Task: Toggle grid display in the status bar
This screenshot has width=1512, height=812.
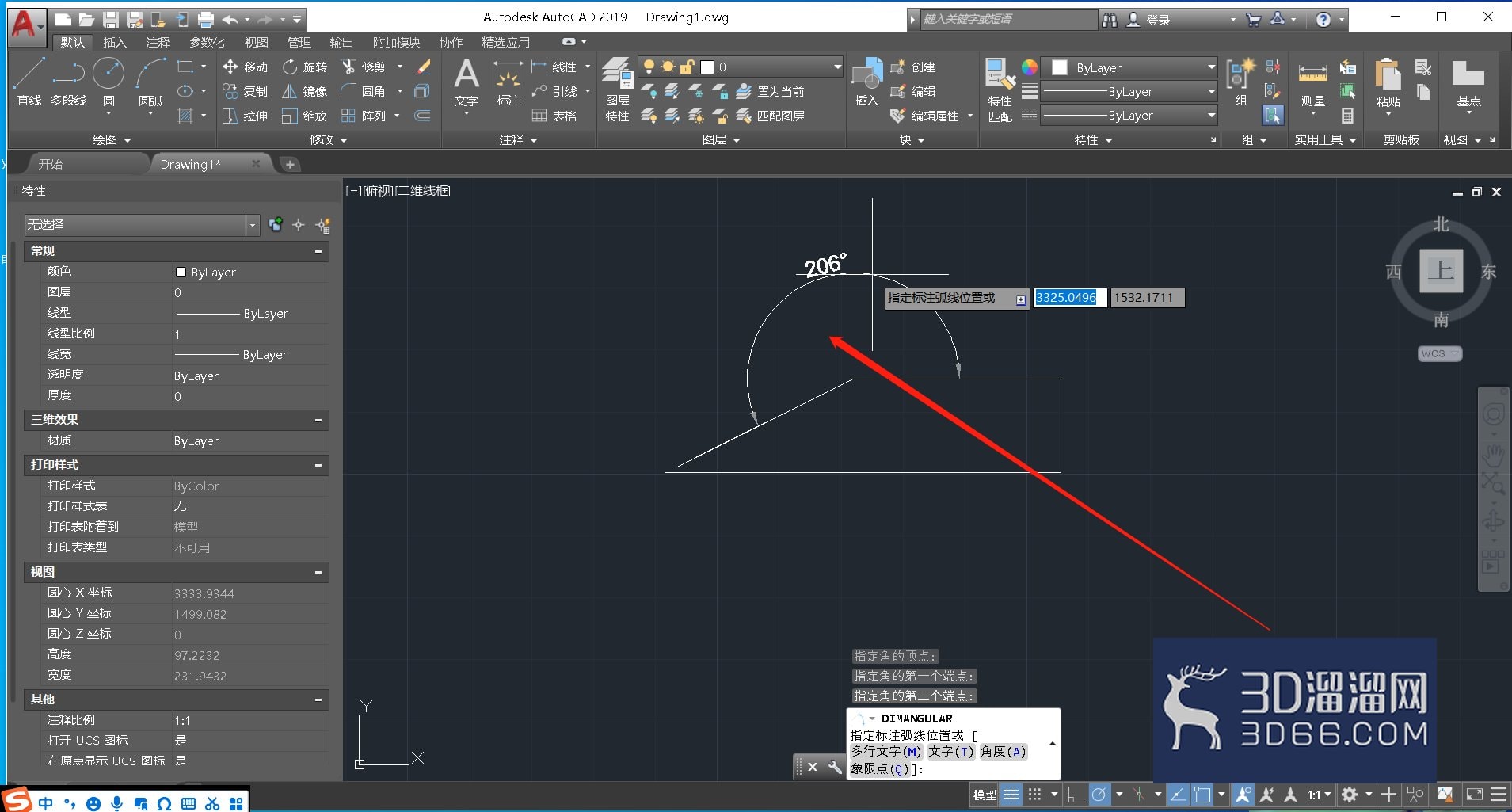Action: (1011, 795)
